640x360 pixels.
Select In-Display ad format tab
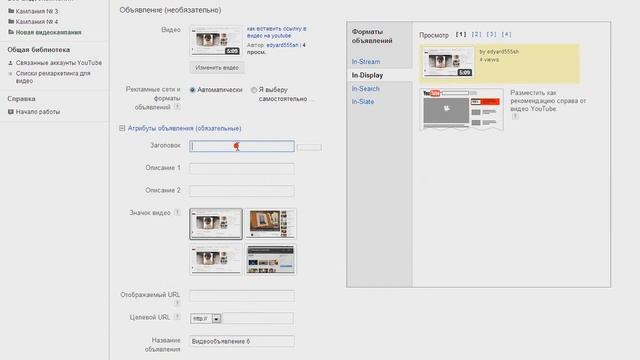[x=367, y=75]
